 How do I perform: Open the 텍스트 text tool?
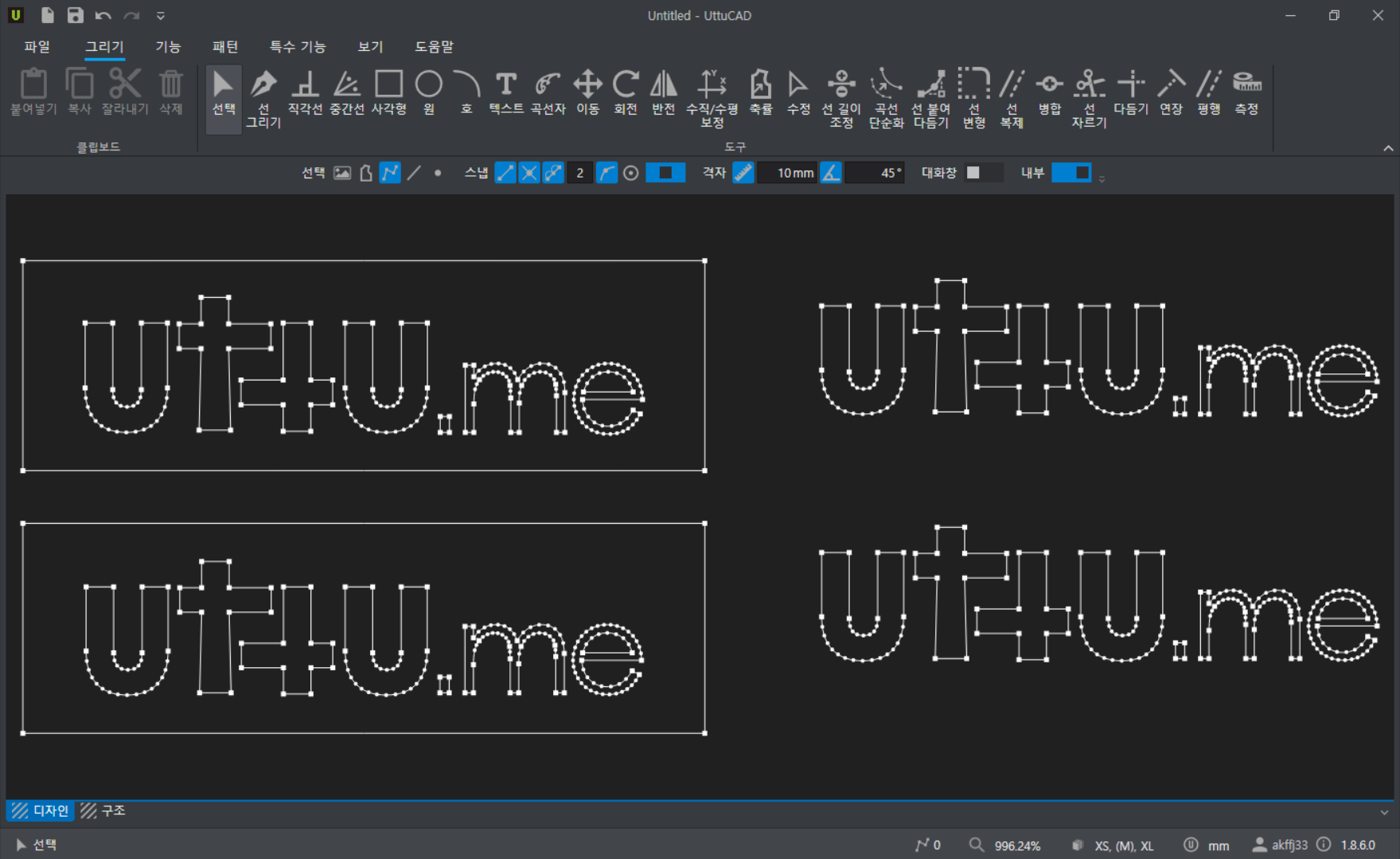(506, 93)
